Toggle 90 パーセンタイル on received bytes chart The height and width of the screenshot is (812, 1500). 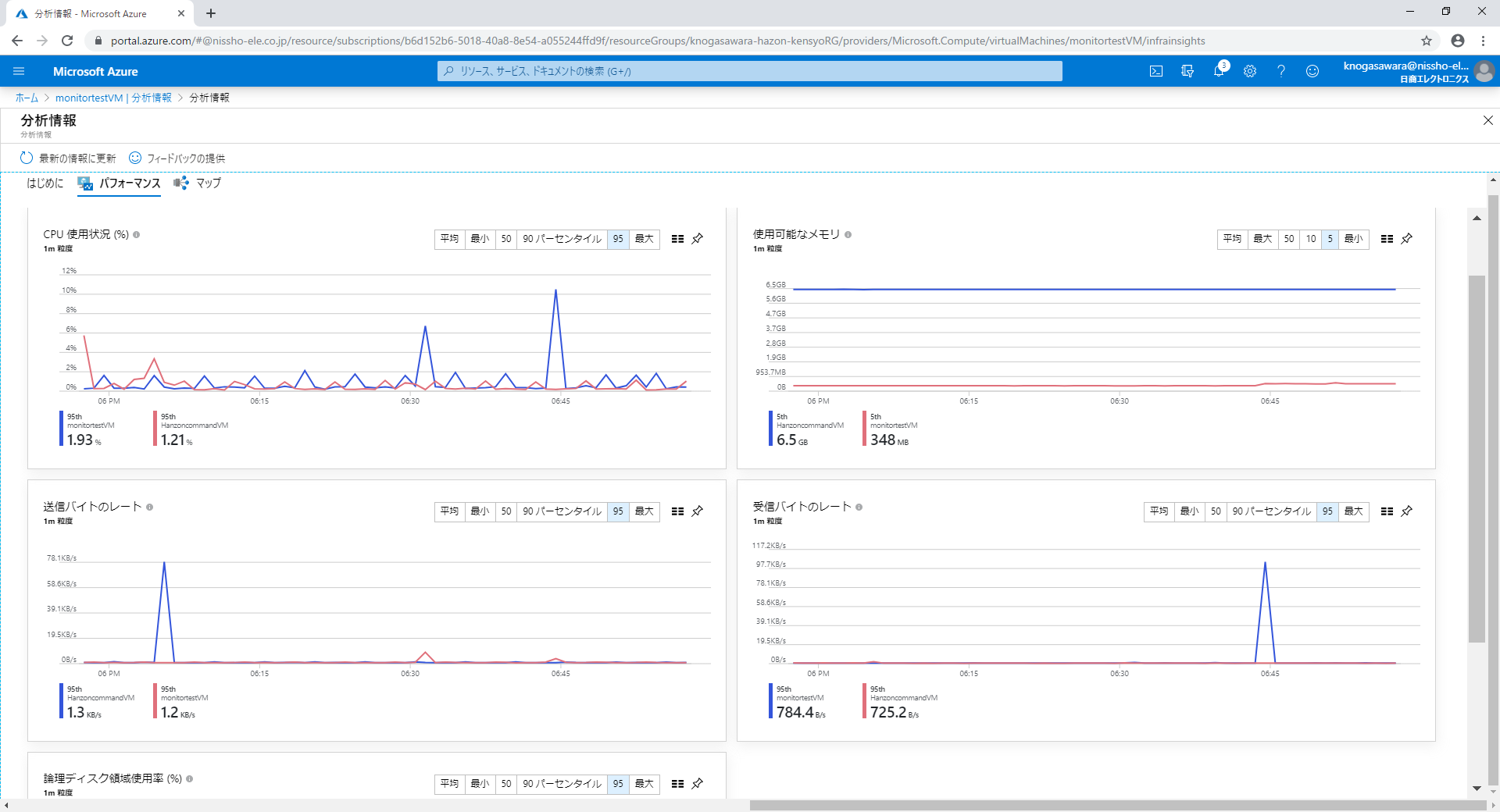tap(1271, 511)
